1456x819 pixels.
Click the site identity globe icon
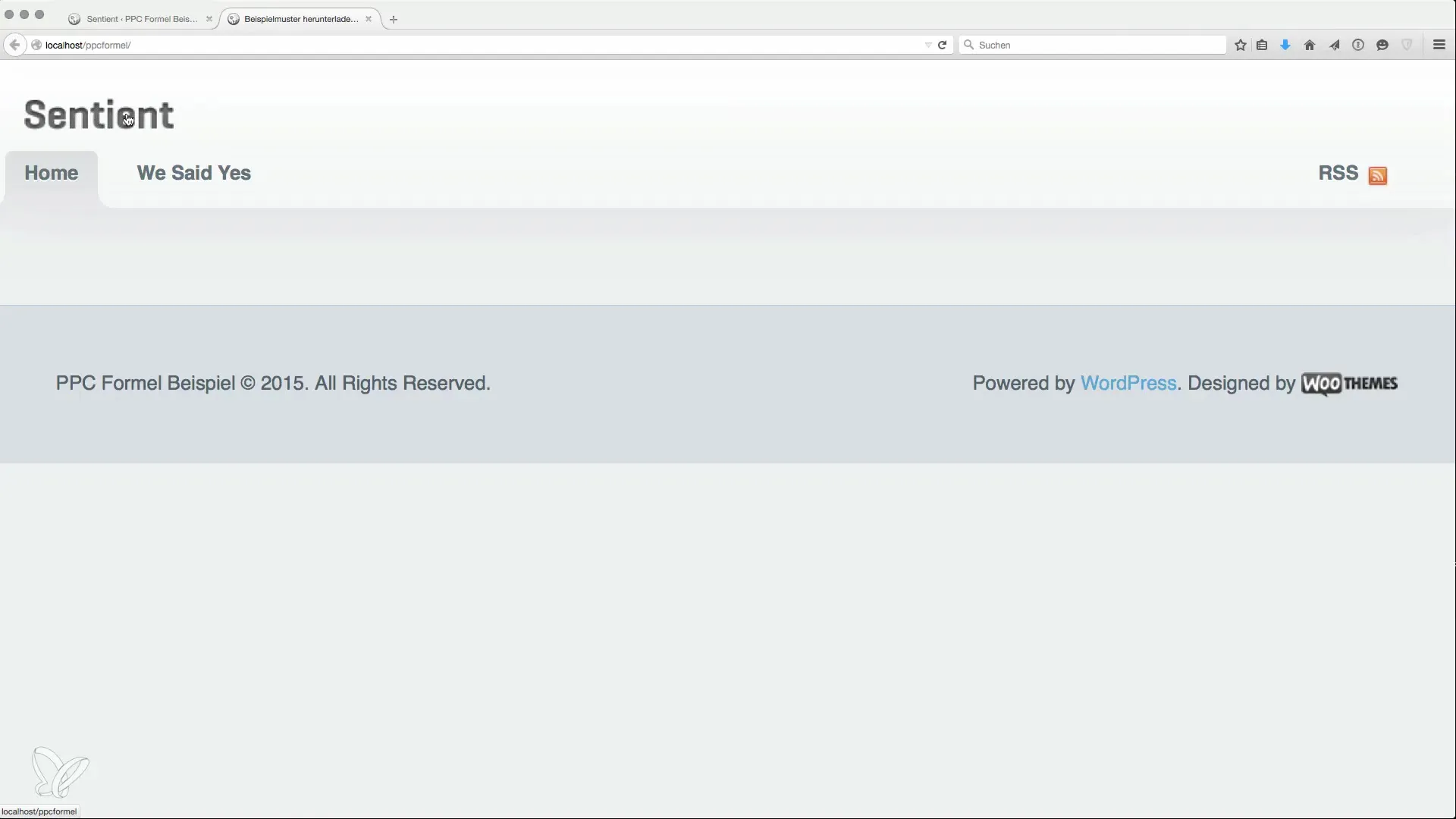click(36, 45)
